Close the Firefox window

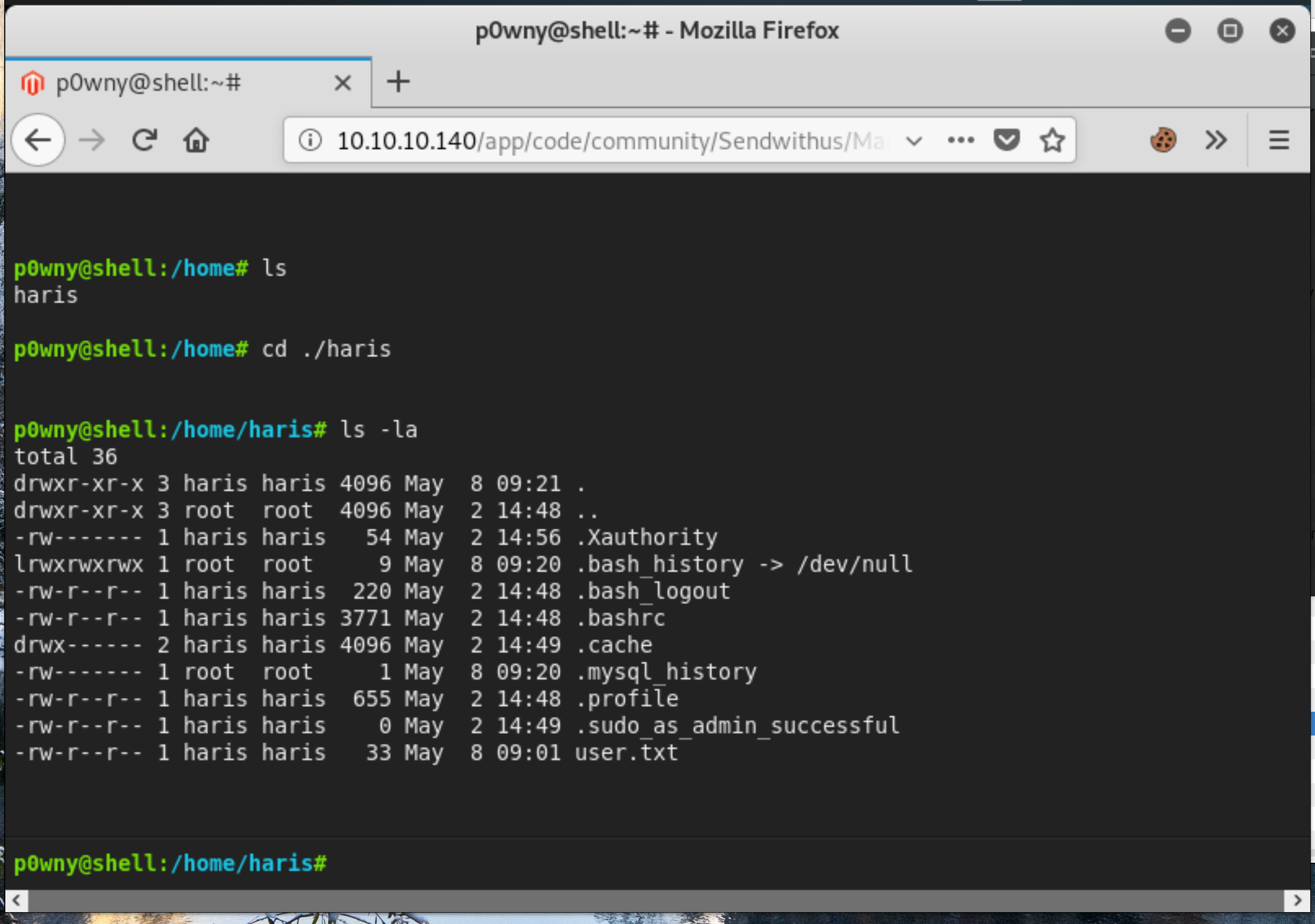point(1282,30)
